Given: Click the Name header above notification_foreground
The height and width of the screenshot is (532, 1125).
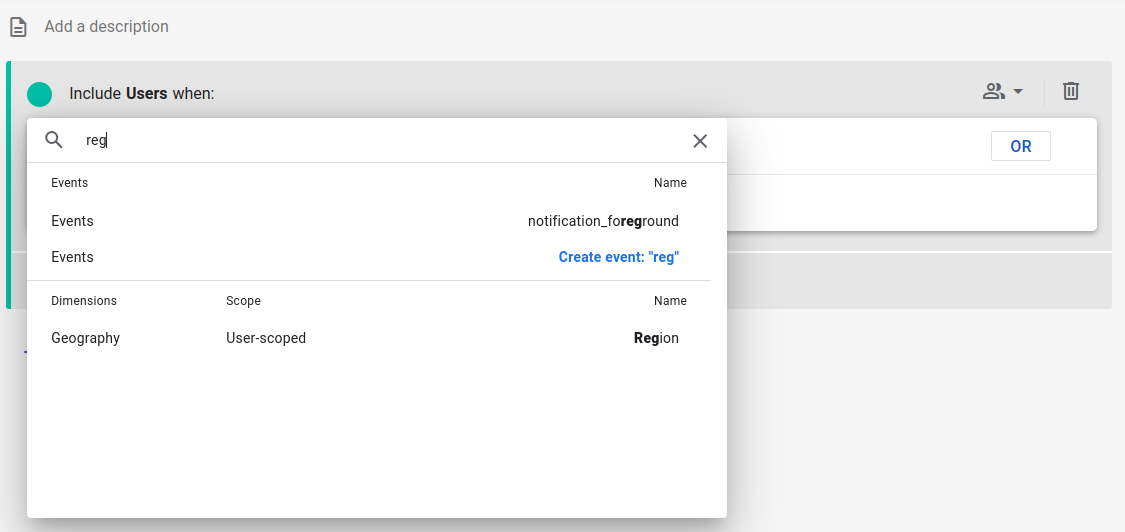Looking at the screenshot, I should coord(670,183).
